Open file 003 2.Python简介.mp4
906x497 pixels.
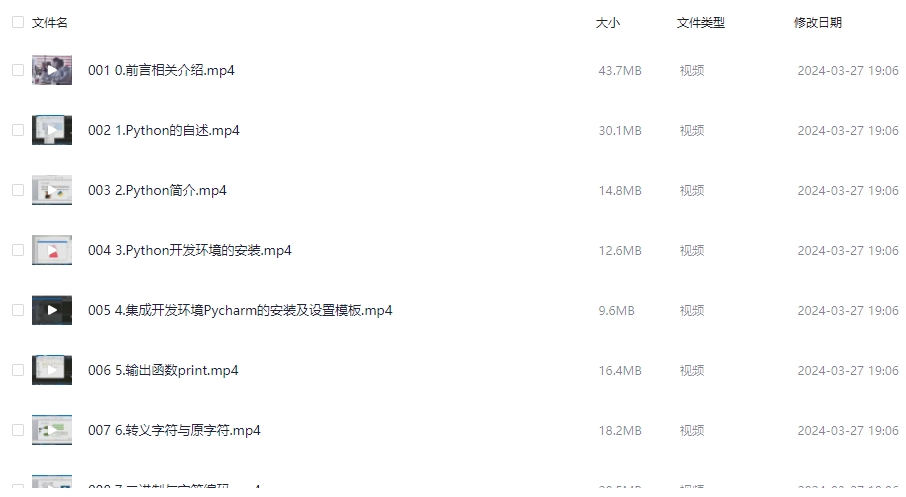tap(157, 190)
